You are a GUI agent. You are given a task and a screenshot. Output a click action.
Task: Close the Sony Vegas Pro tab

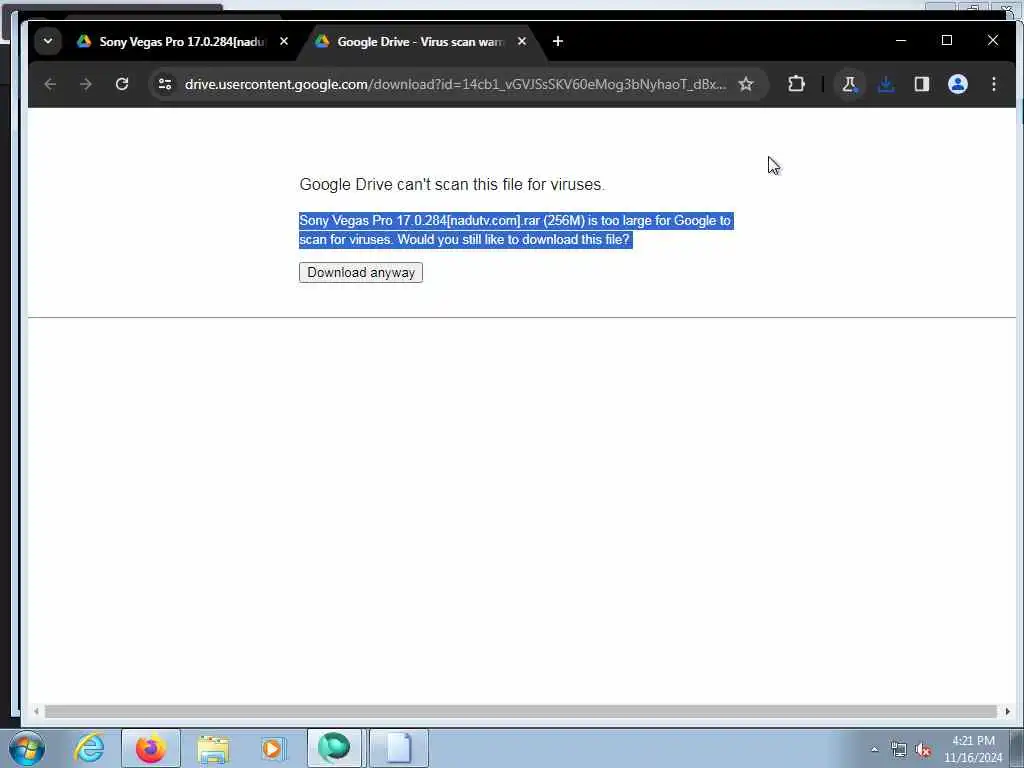284,41
